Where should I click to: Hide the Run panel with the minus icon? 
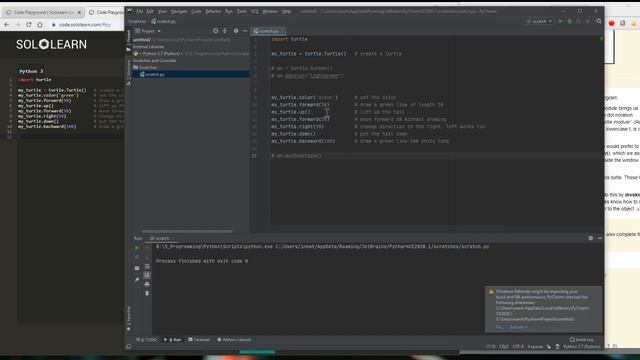click(600, 238)
